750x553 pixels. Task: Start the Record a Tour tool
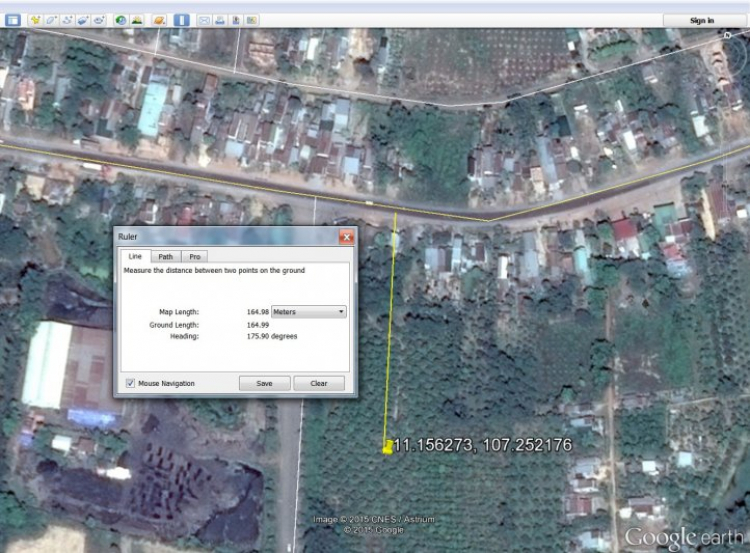pos(99,20)
